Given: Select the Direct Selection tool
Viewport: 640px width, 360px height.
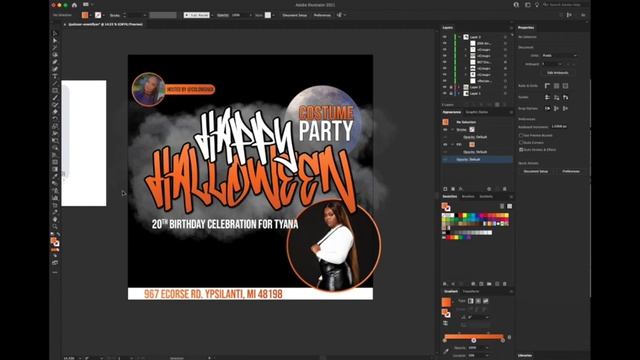Looking at the screenshot, I should tap(55, 40).
